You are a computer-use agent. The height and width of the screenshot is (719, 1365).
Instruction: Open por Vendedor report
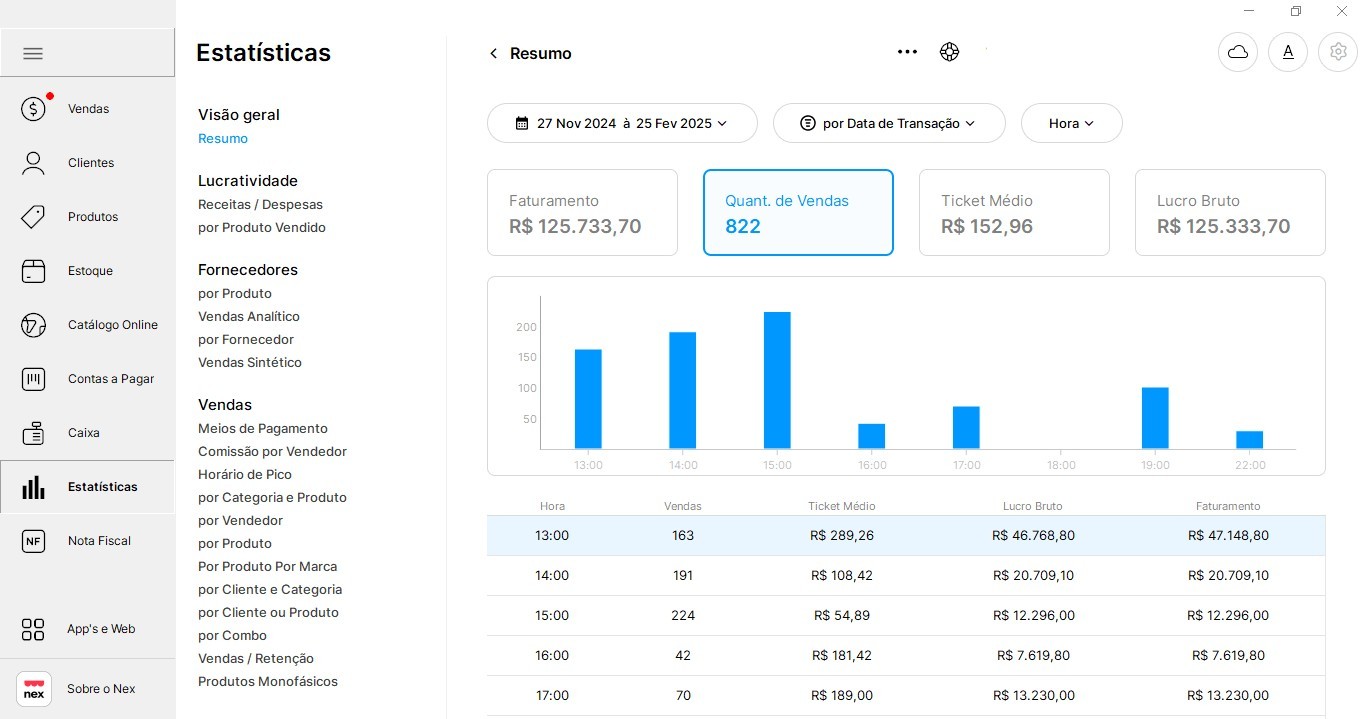240,520
